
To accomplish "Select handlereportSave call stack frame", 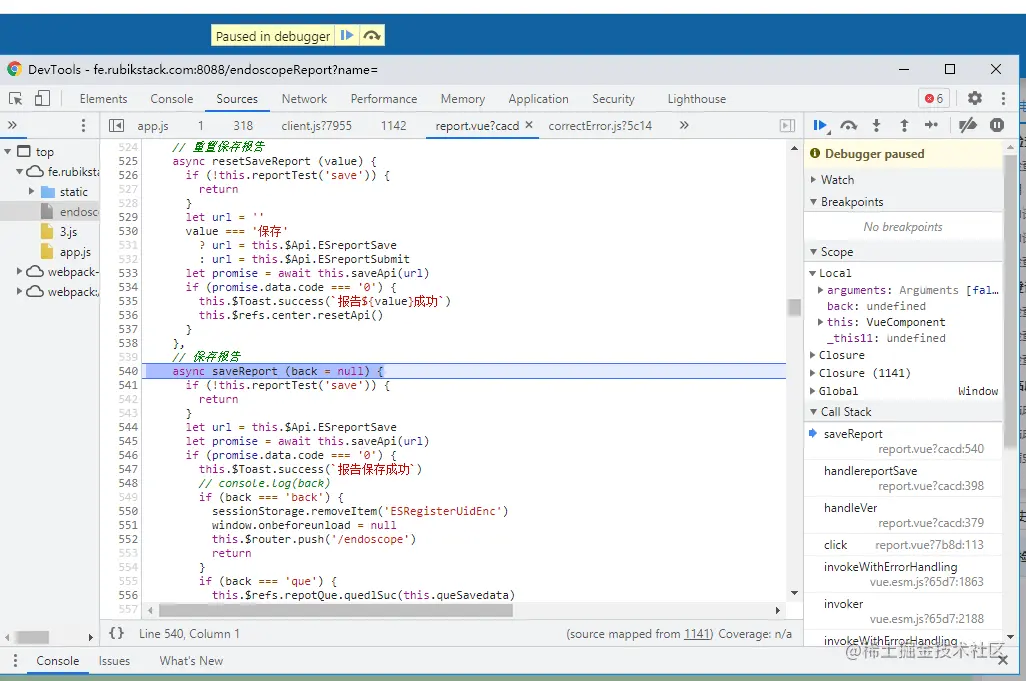I will pyautogui.click(x=870, y=471).
